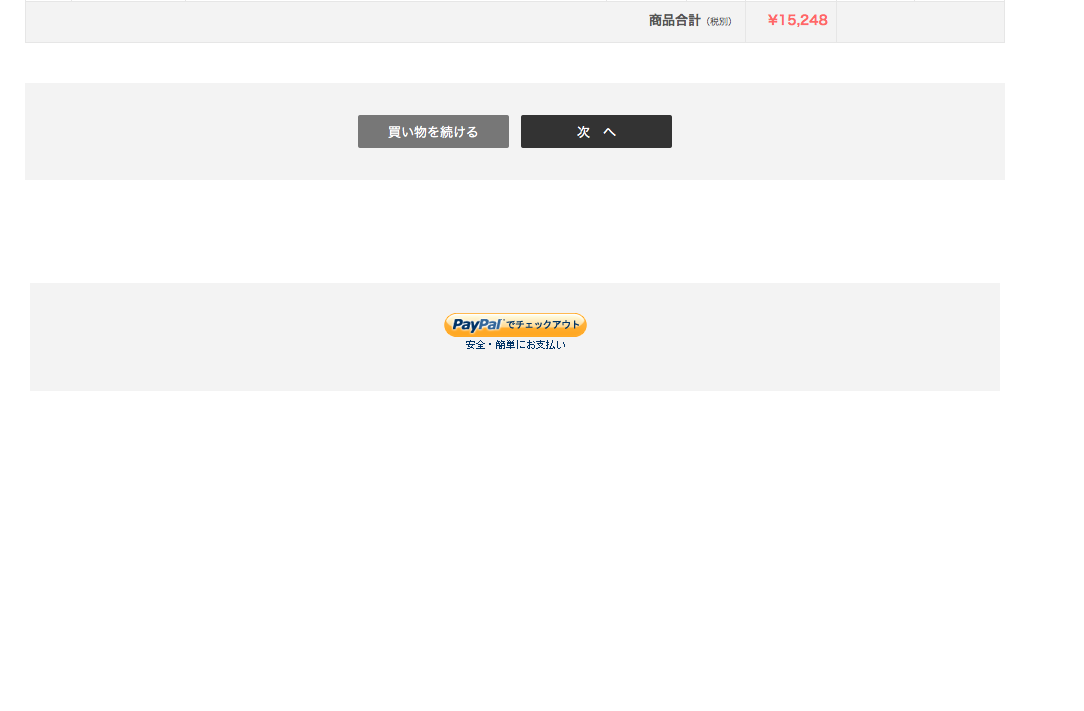Click the white gap between the two gray panels

[x=515, y=232]
